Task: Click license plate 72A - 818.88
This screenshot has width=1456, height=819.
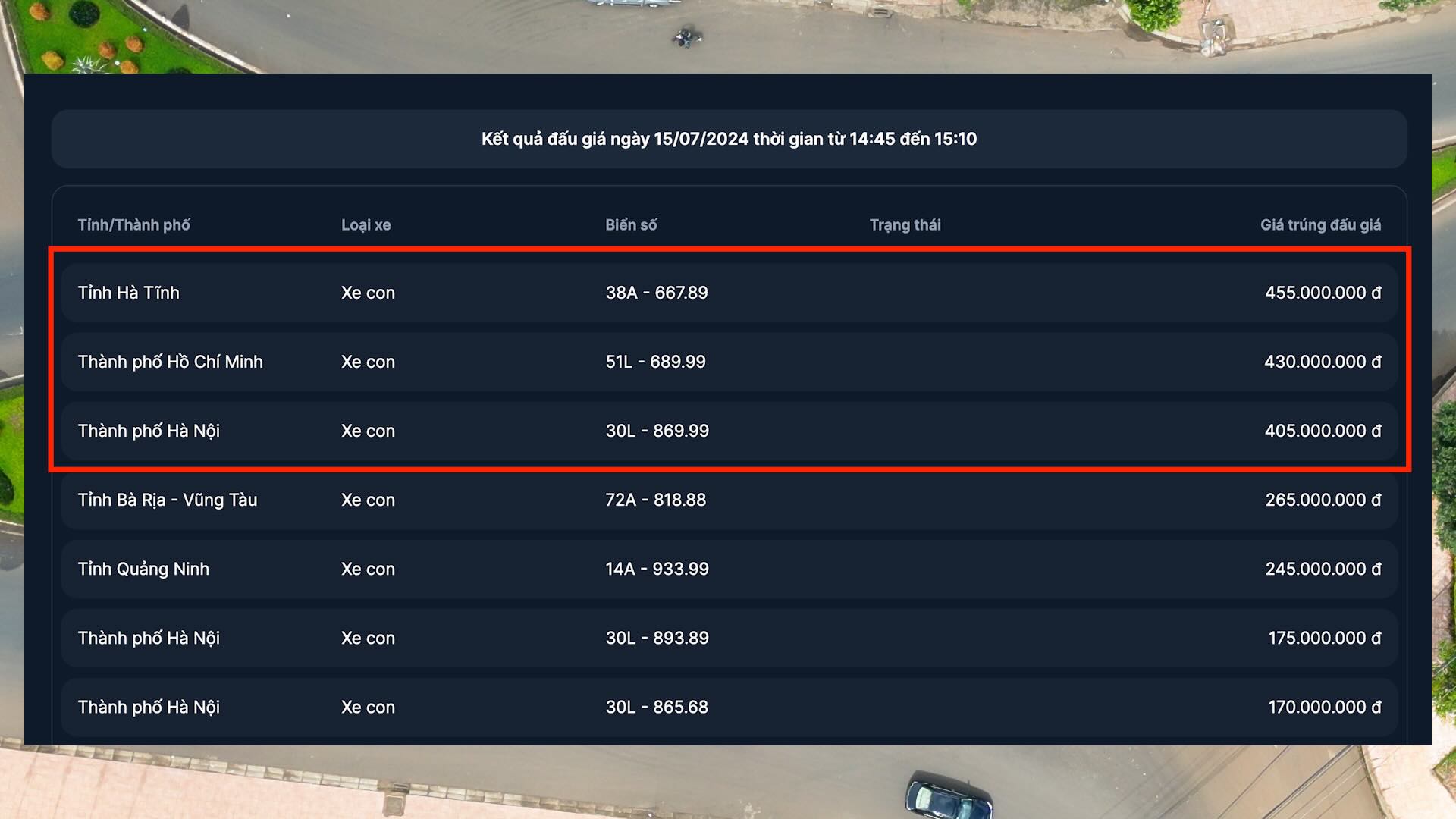Action: pyautogui.click(x=655, y=500)
